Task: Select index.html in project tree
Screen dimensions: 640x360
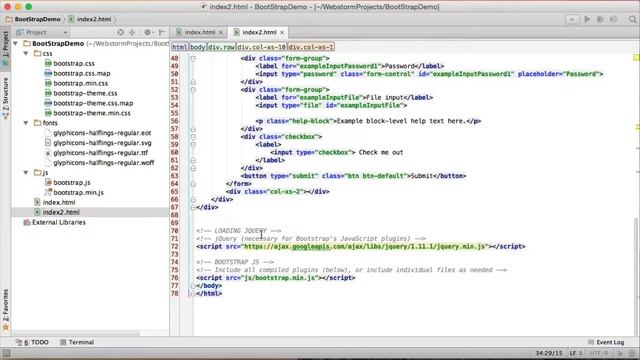Action: [59, 202]
